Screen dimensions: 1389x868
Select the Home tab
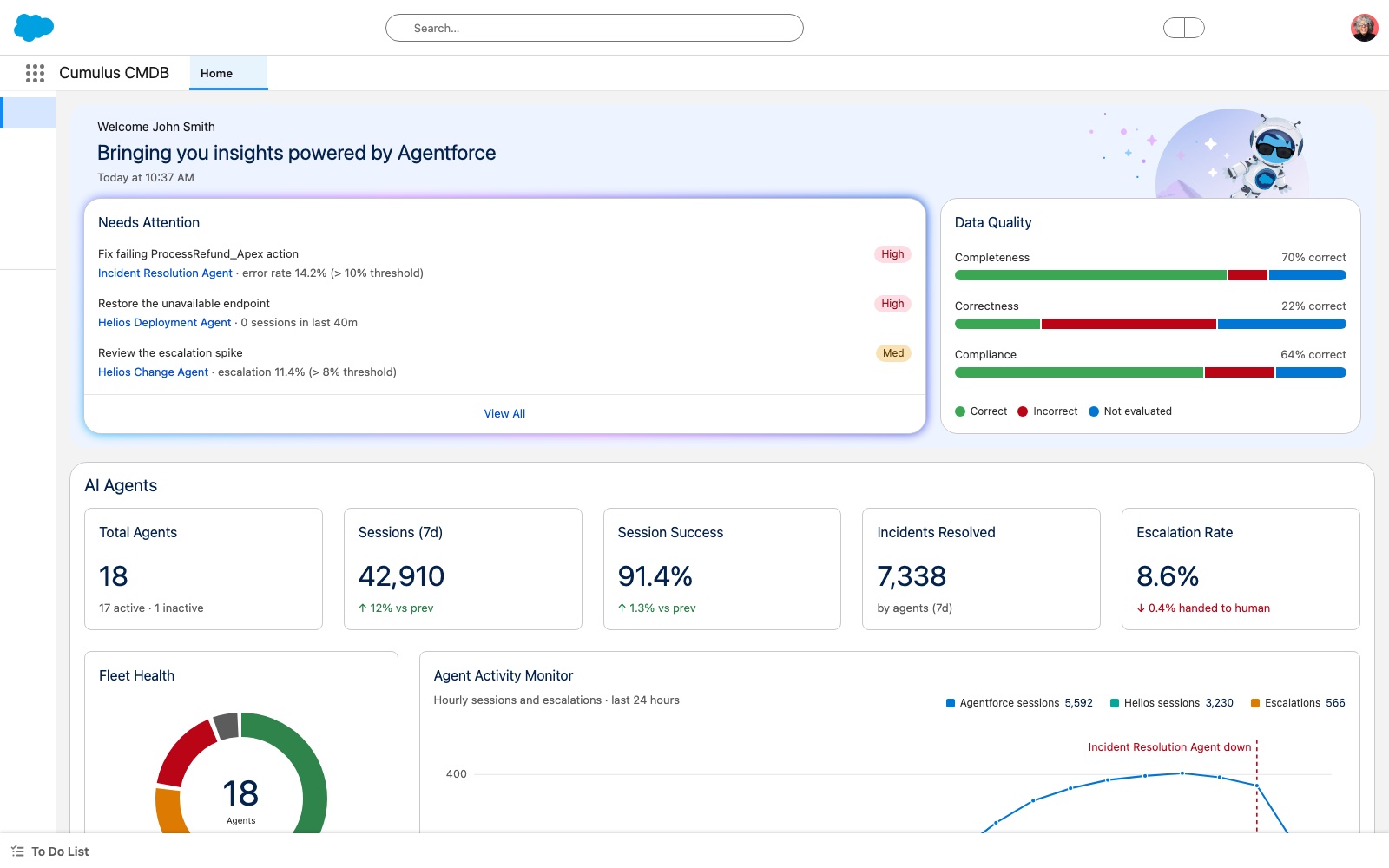[228, 74]
